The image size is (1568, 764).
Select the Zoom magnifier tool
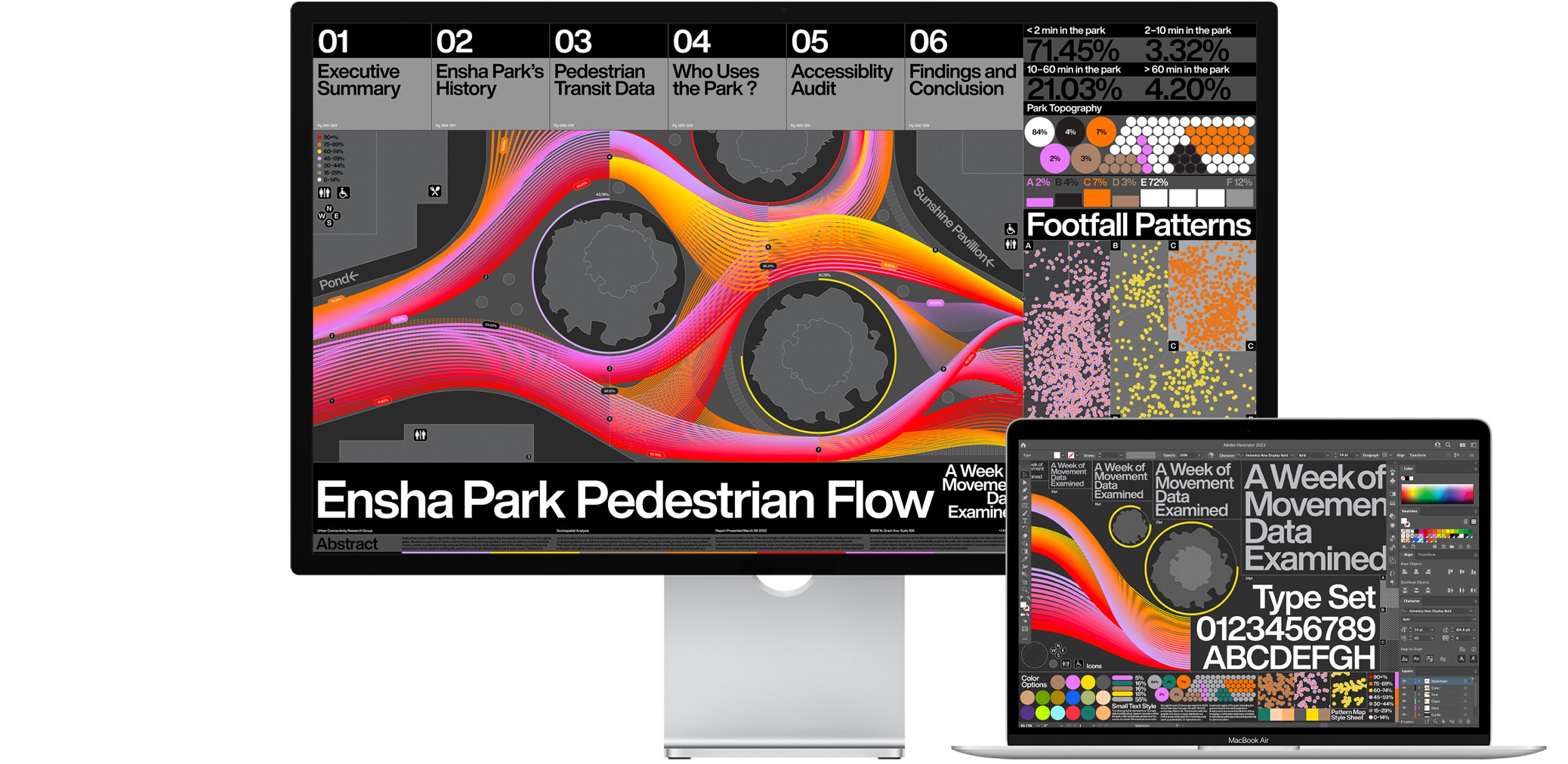tap(1025, 590)
